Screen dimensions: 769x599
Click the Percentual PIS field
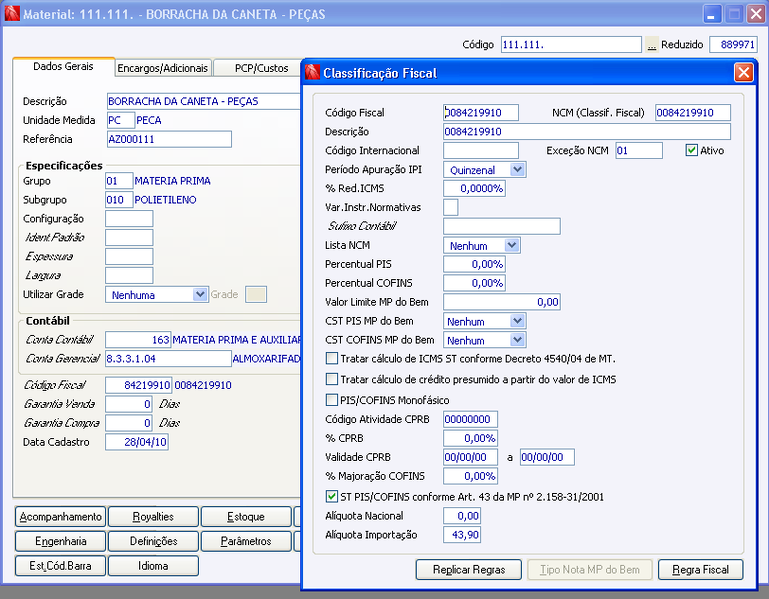point(474,264)
